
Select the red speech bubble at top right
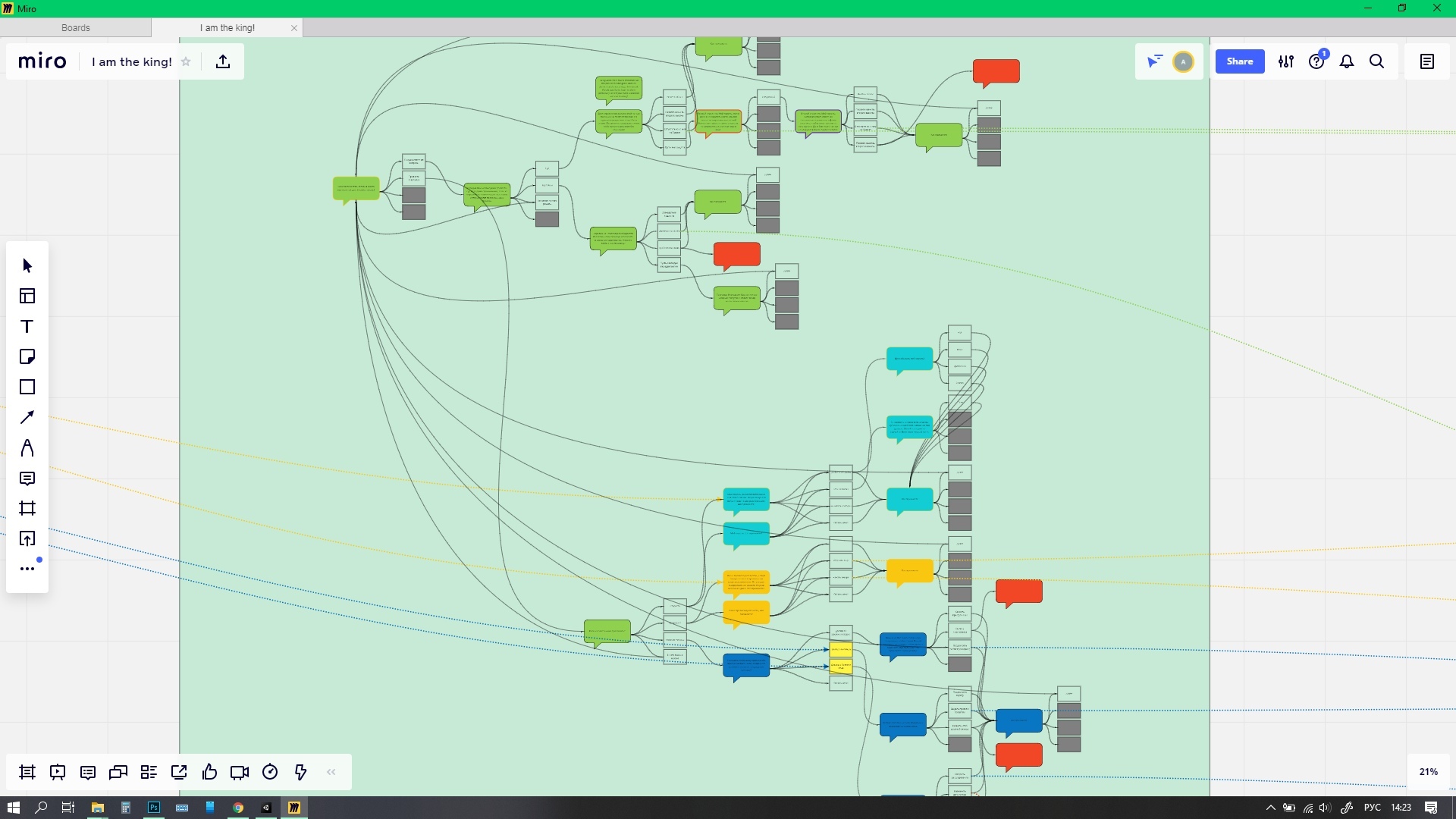996,72
